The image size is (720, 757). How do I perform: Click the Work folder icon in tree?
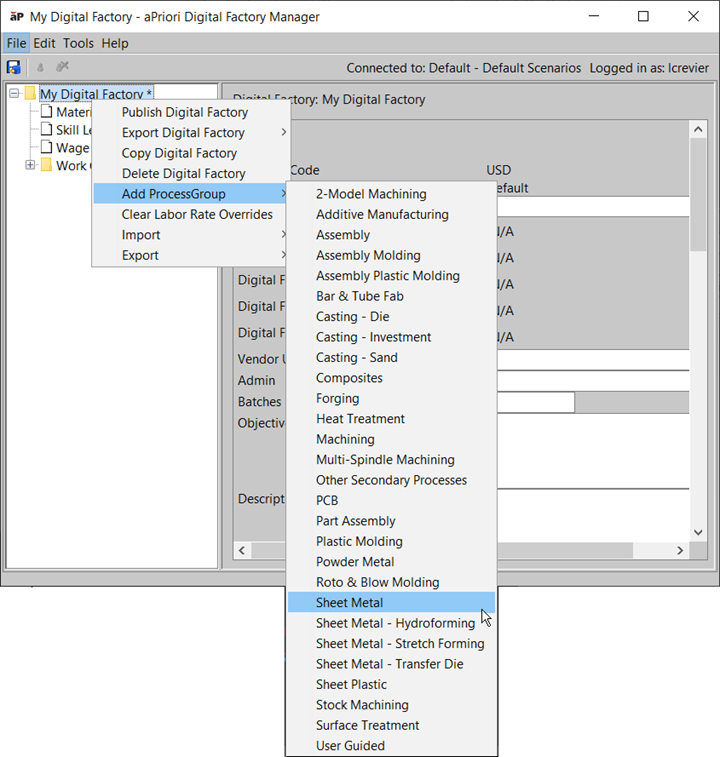click(x=46, y=165)
